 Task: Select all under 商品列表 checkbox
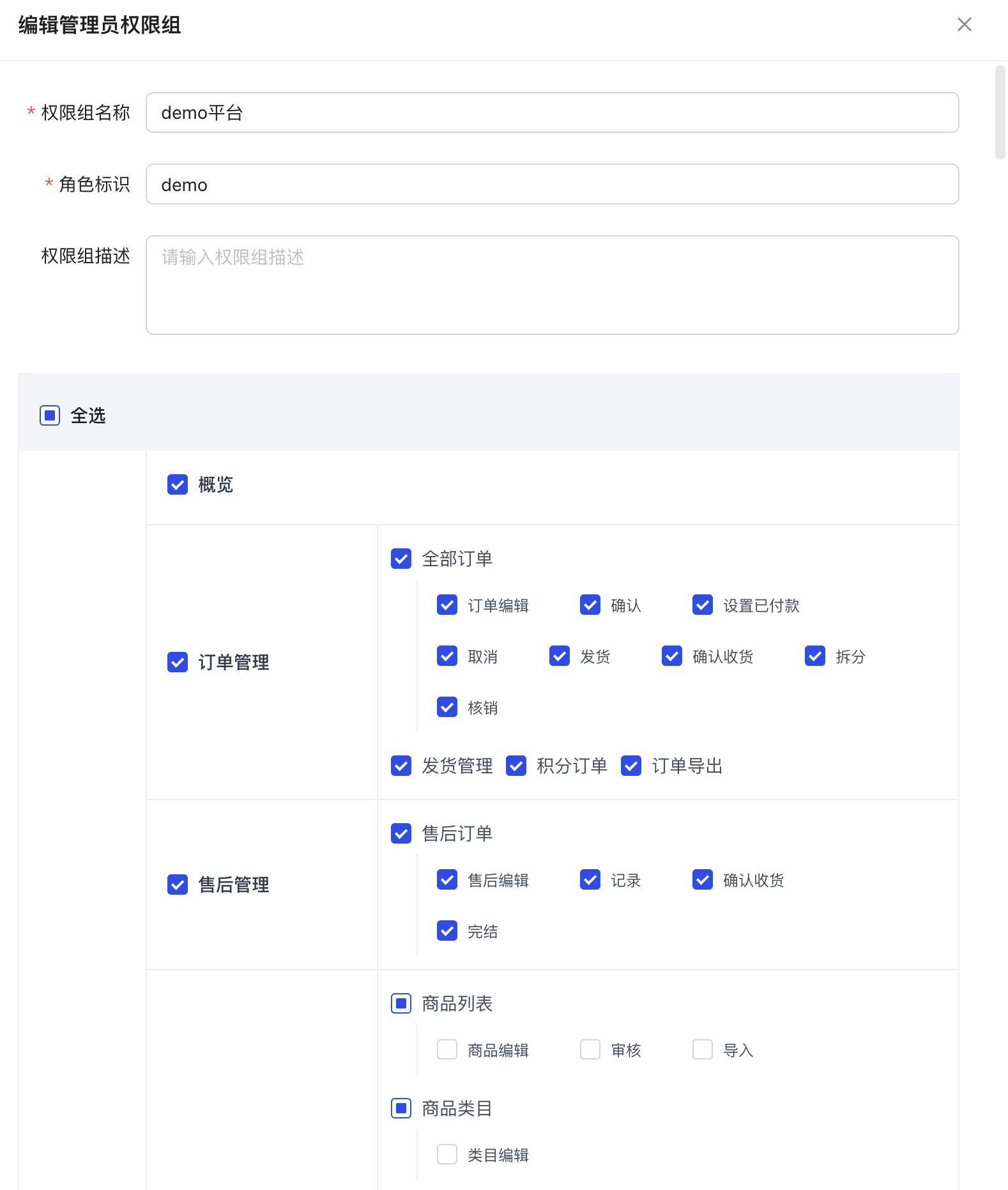point(401,1003)
